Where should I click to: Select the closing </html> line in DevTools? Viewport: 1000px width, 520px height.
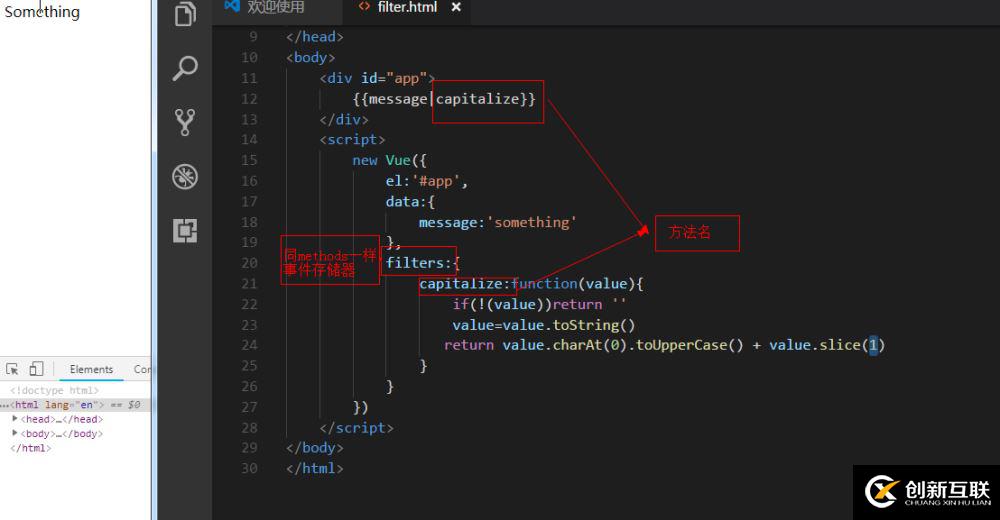point(31,448)
